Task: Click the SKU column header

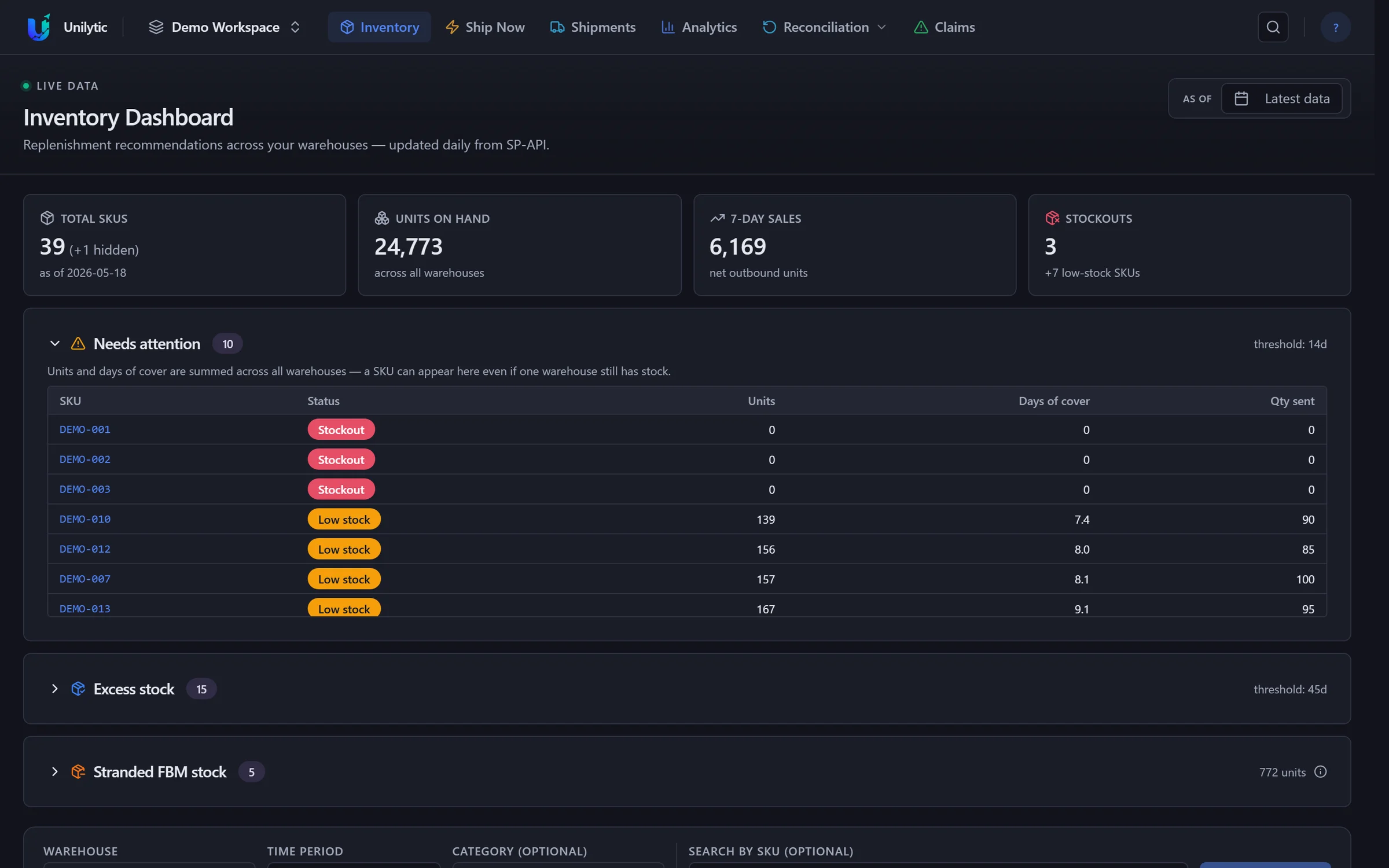Action: (x=70, y=400)
